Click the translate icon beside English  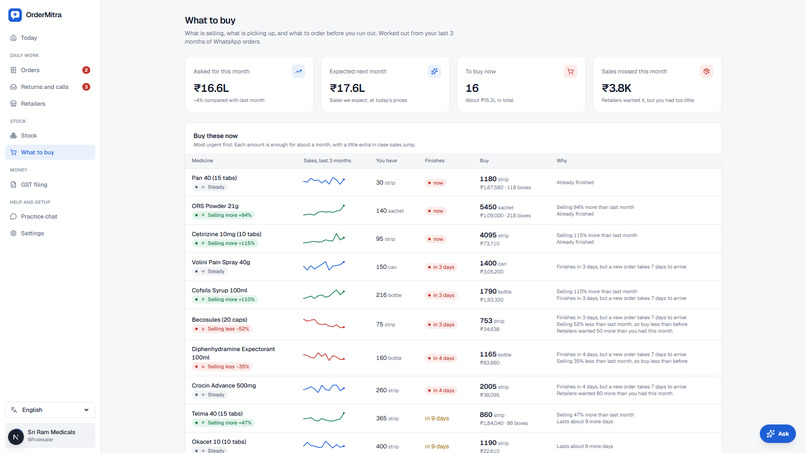[x=14, y=410]
